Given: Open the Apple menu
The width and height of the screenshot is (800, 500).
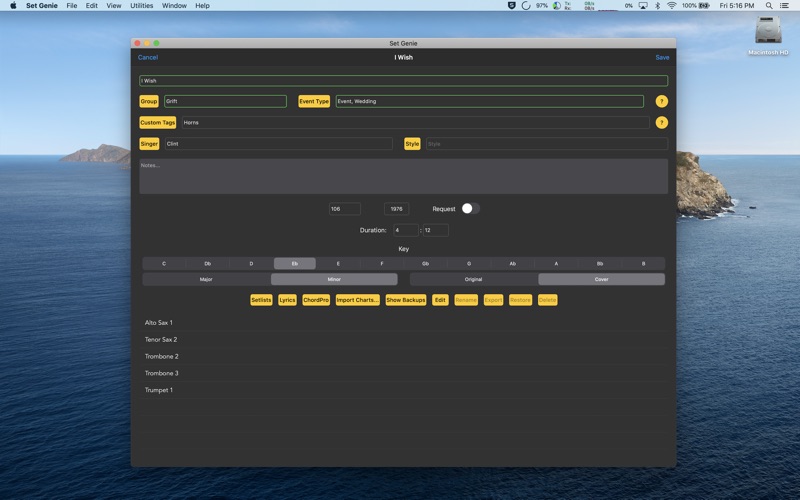Looking at the screenshot, I should (13, 6).
